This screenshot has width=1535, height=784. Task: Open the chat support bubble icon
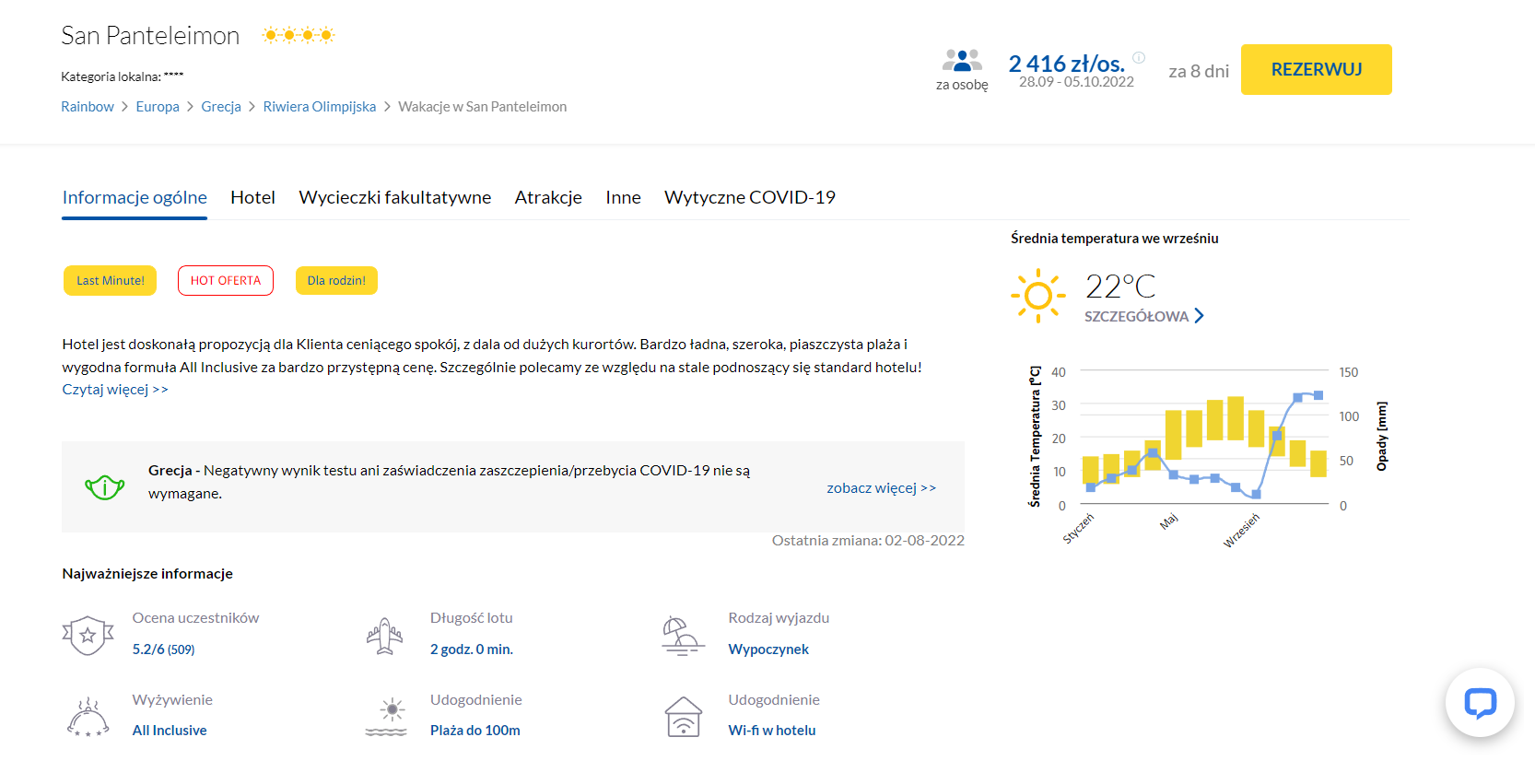[1480, 703]
